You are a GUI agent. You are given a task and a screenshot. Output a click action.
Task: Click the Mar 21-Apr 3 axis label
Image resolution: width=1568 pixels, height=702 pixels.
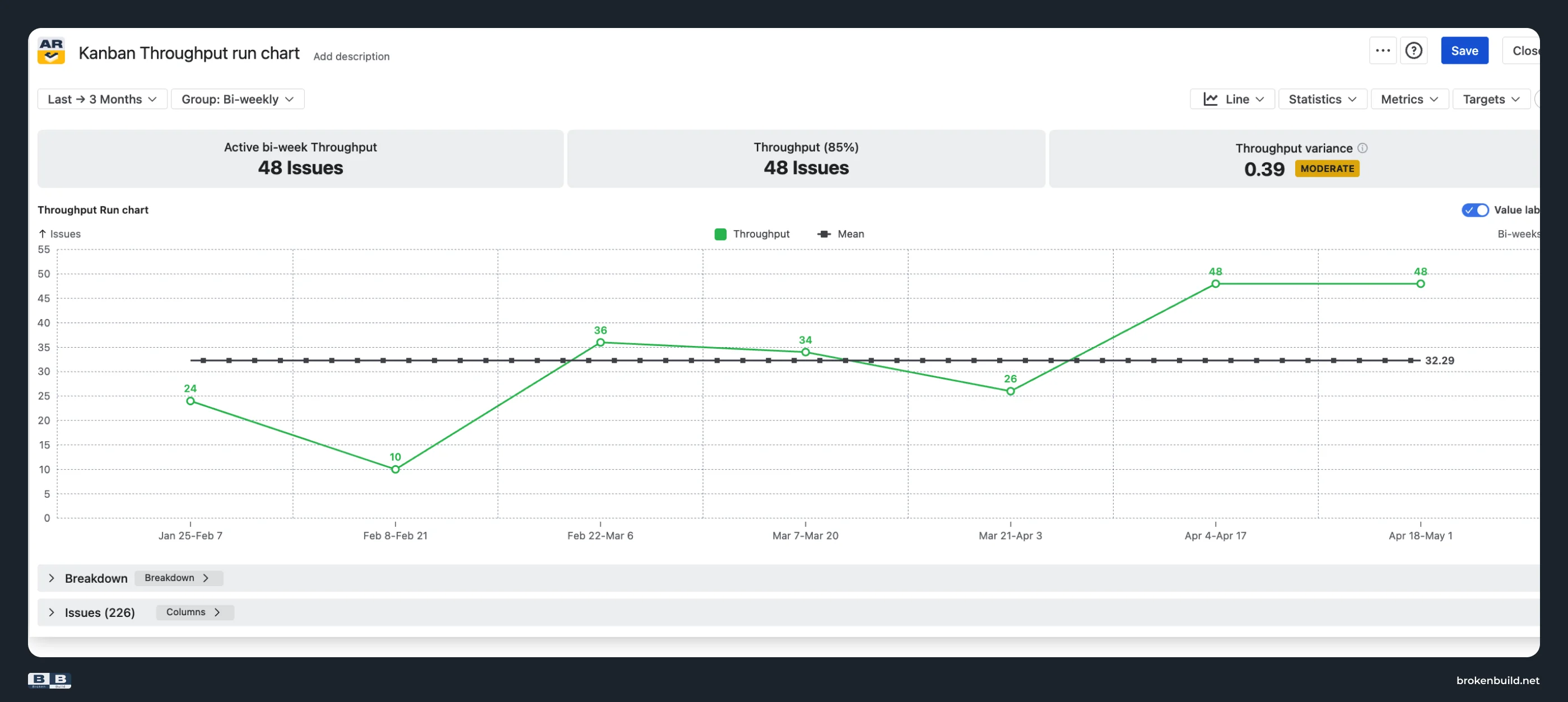tap(1011, 535)
